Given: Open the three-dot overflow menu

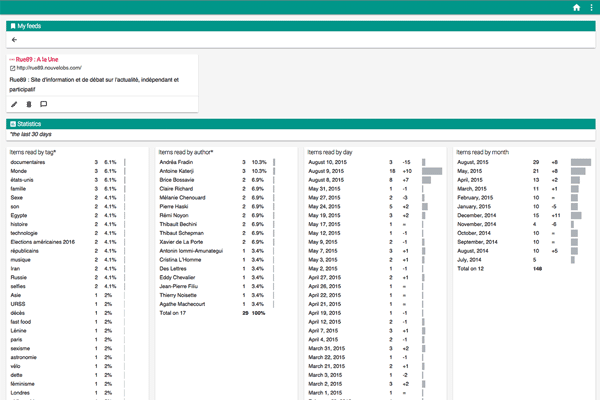Looking at the screenshot, I should coord(591,7).
